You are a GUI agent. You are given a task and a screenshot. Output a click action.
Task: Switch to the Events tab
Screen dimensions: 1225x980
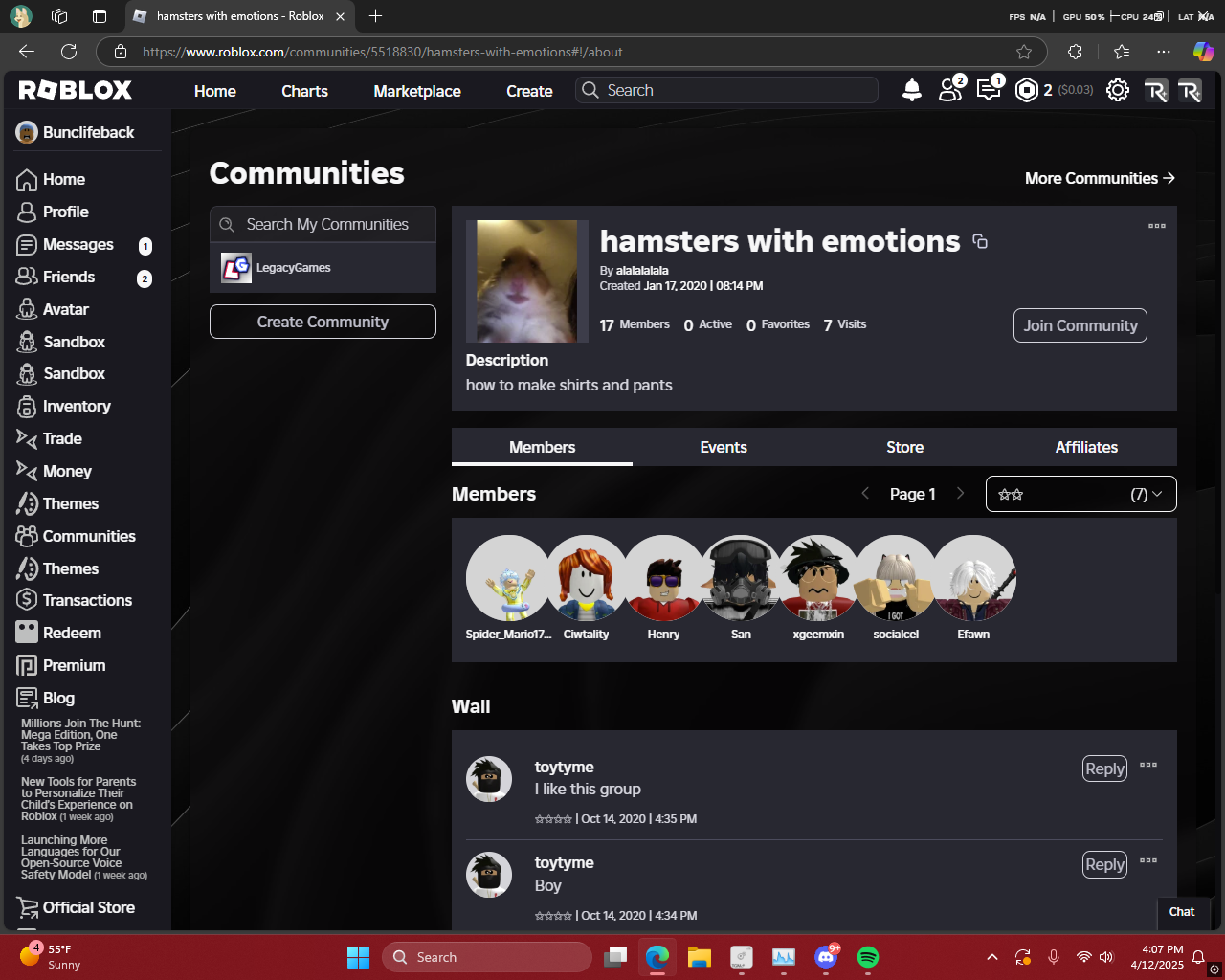[724, 448]
